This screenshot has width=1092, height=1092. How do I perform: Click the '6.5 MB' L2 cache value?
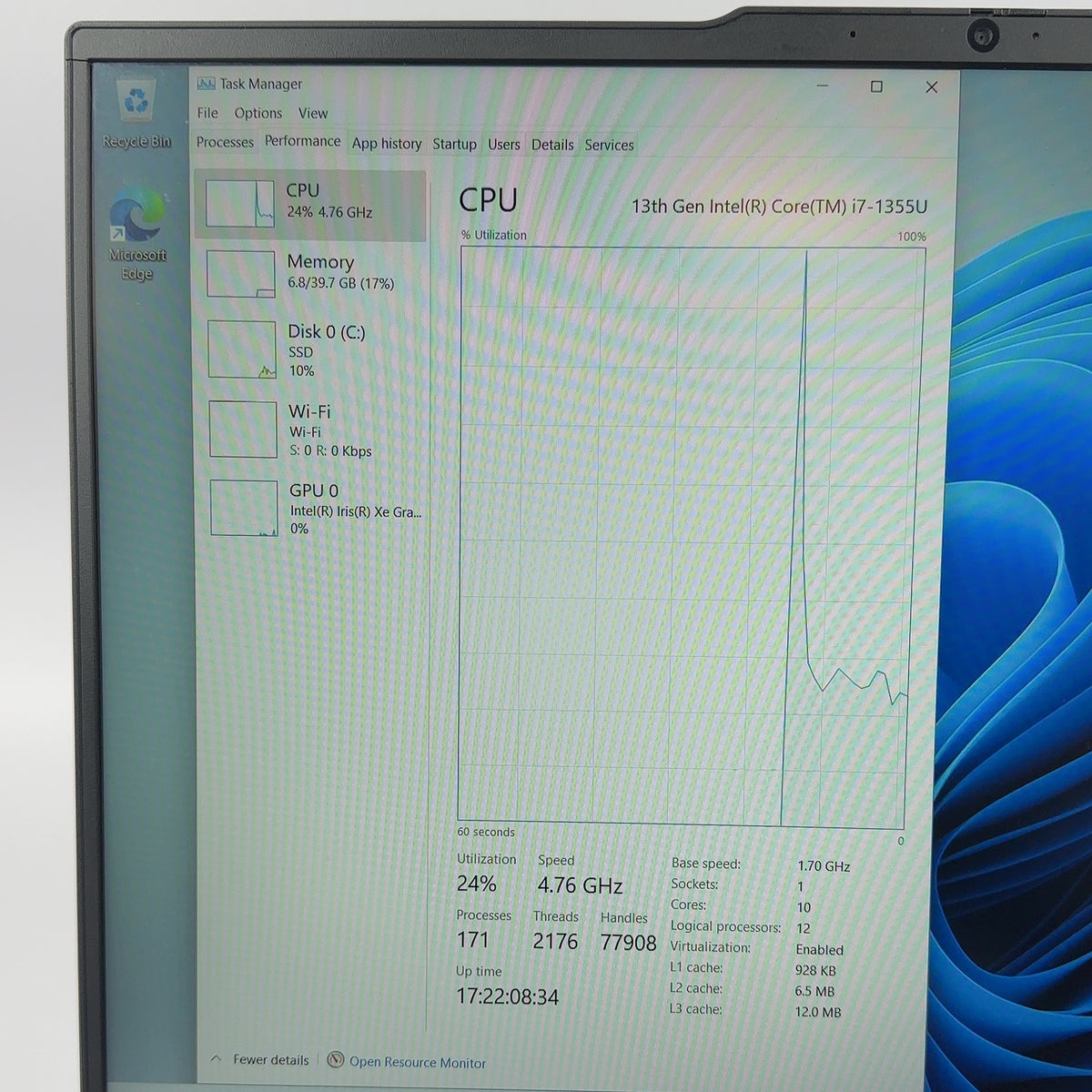pos(814,991)
